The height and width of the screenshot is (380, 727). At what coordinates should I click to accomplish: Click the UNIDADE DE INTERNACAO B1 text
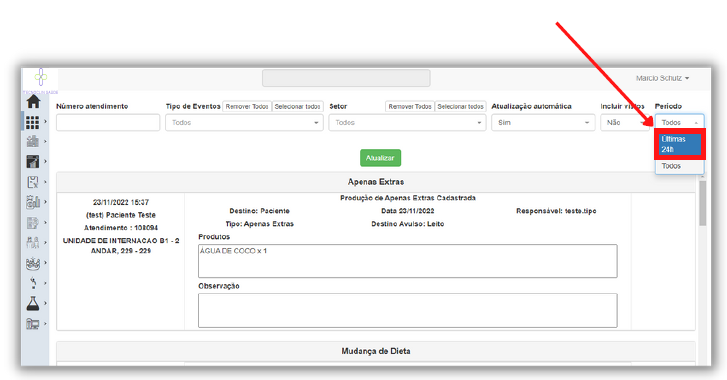pos(121,246)
